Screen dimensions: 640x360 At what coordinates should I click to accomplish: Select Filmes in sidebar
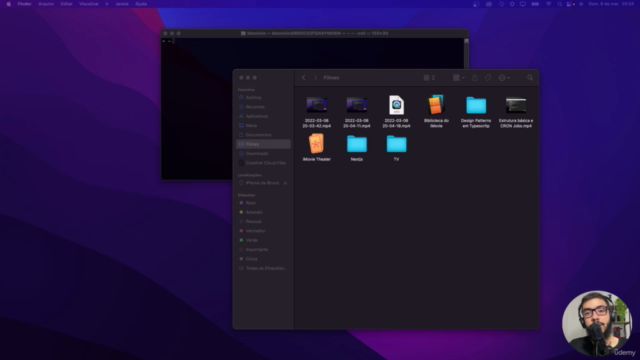[263, 144]
